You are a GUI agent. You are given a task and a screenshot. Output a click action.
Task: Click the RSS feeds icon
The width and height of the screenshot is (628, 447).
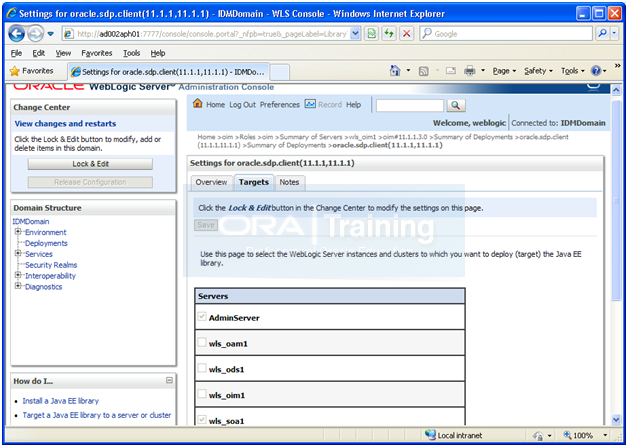pos(423,71)
